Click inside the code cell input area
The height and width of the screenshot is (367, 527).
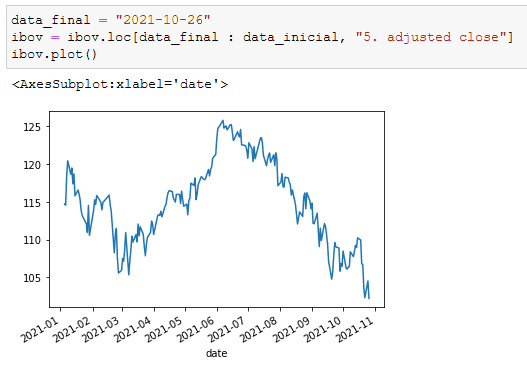click(x=267, y=37)
